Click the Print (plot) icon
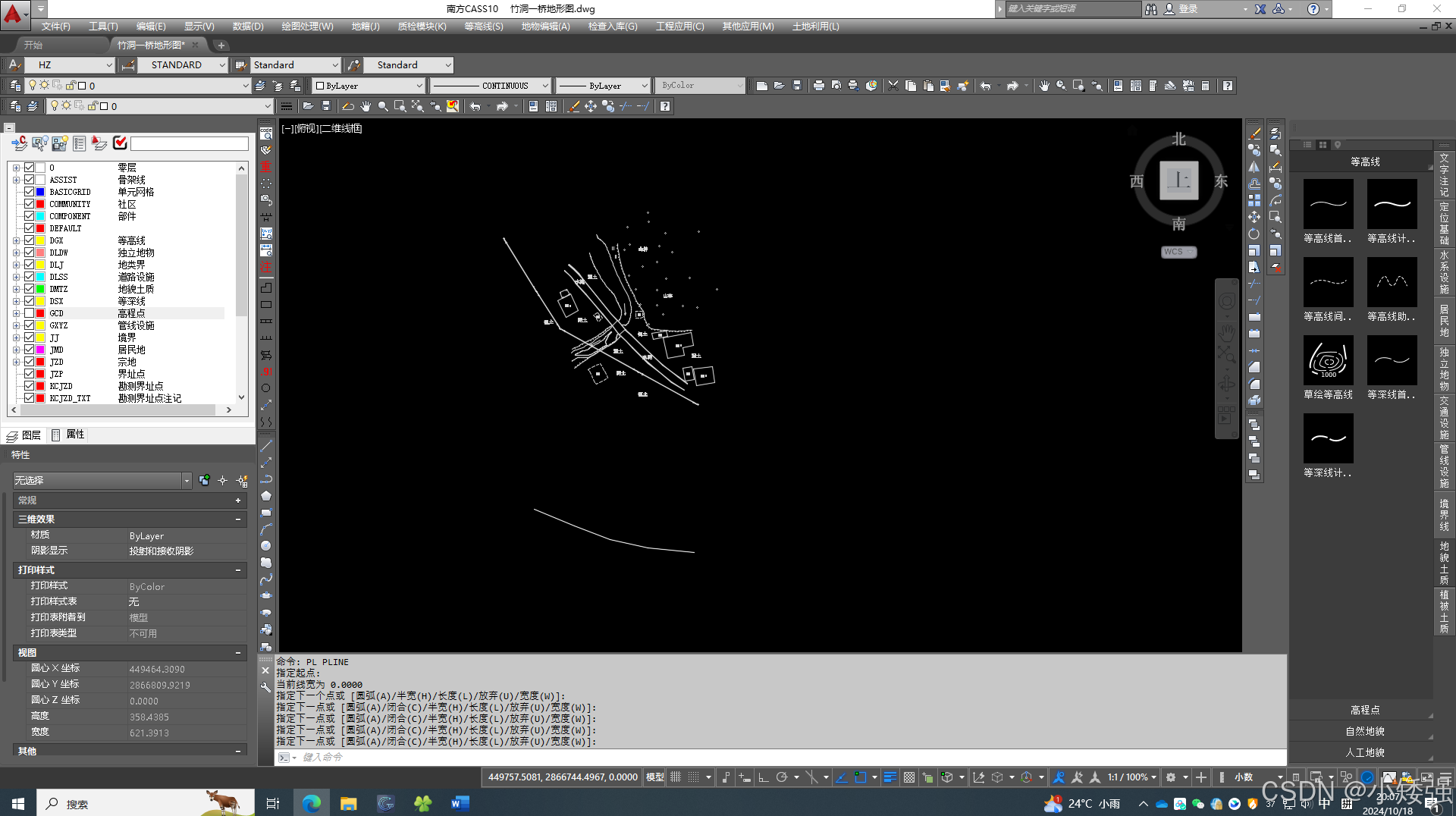 click(x=819, y=86)
